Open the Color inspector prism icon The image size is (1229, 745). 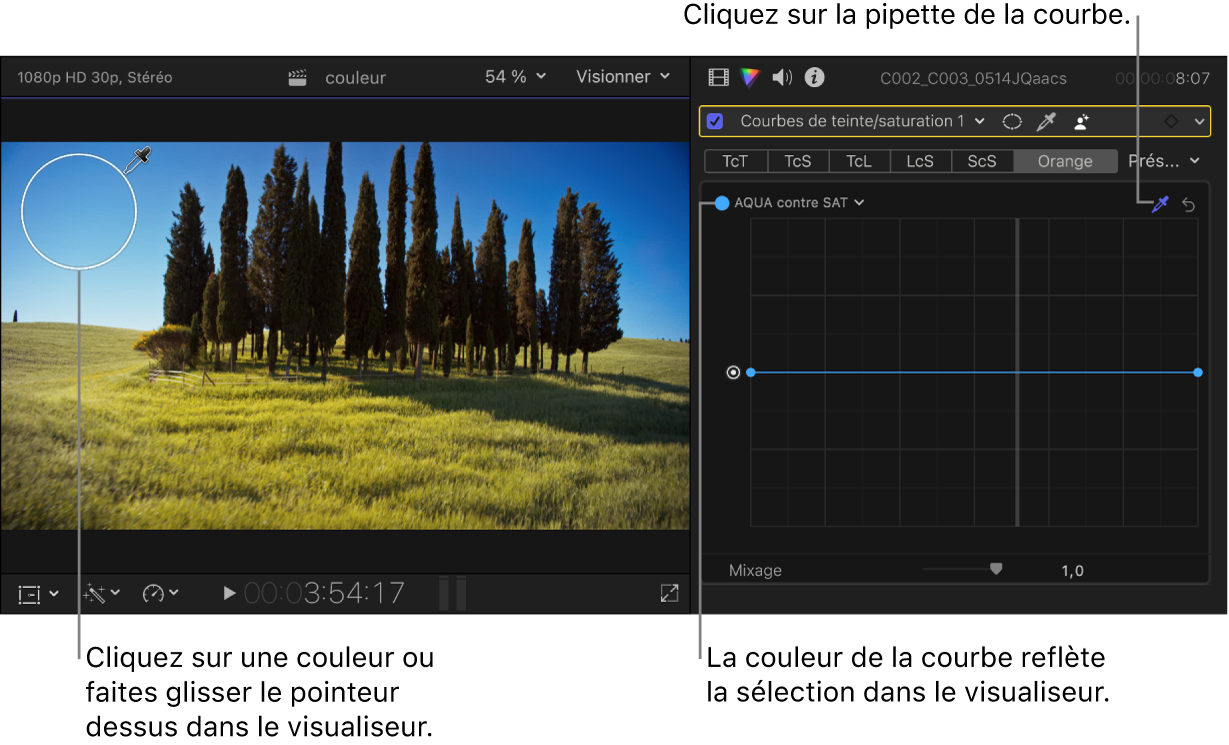750,77
